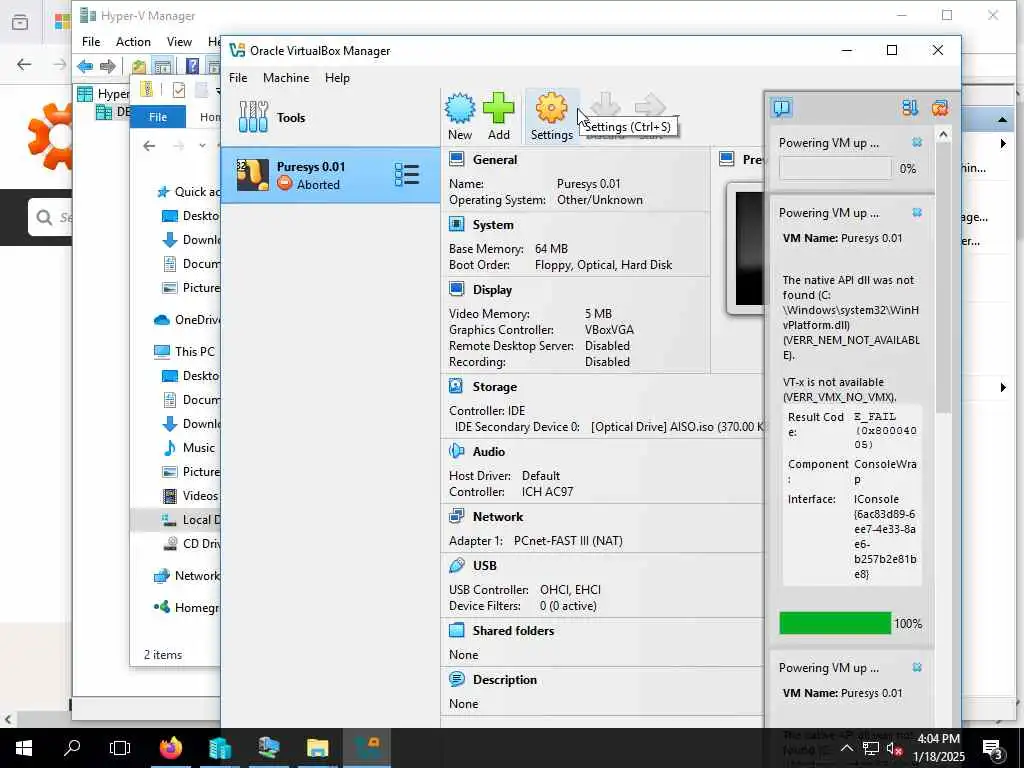Click the Display section monitor icon
This screenshot has height=768, width=1024.
point(456,289)
